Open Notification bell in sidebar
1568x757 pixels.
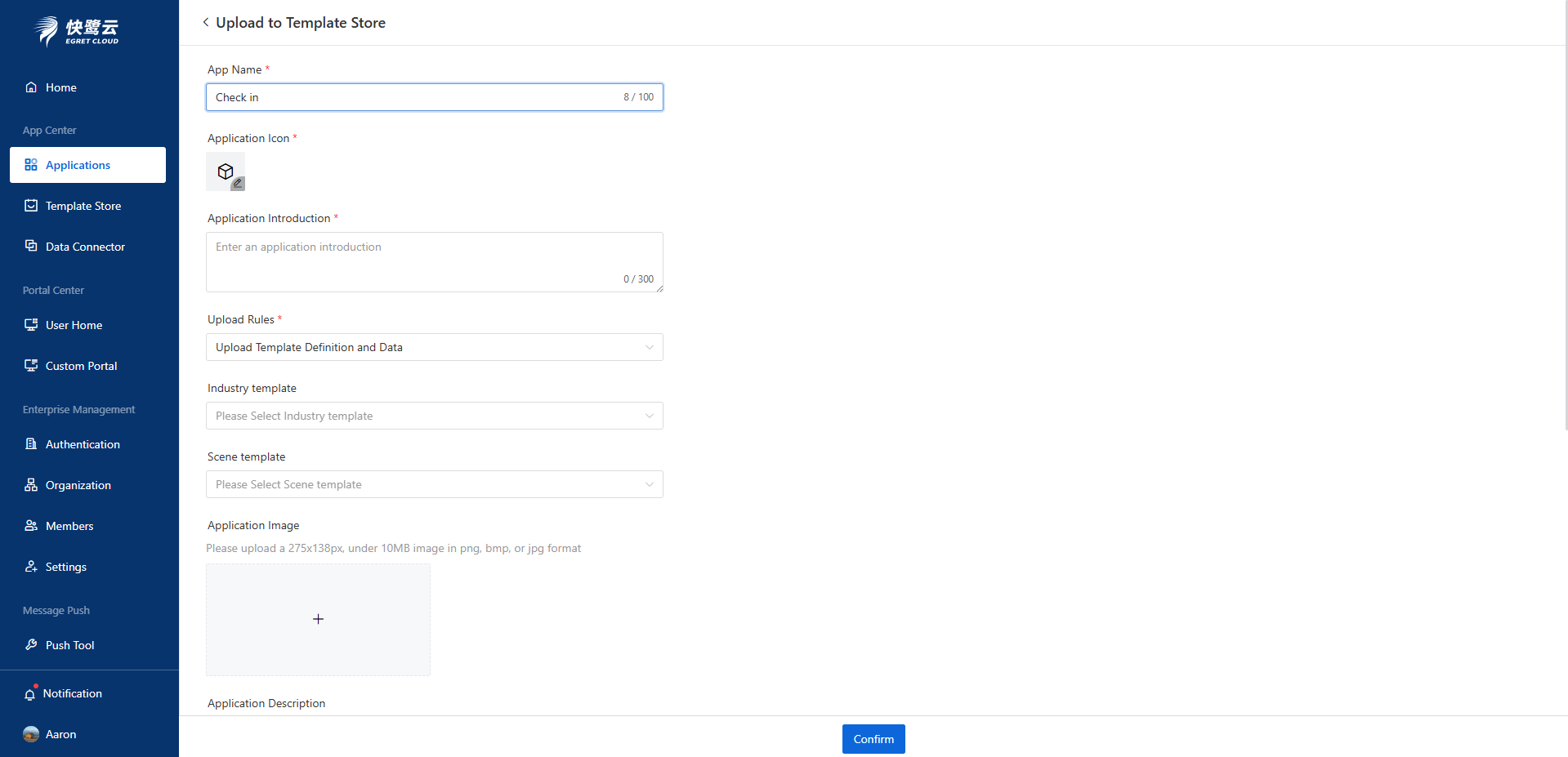30,694
